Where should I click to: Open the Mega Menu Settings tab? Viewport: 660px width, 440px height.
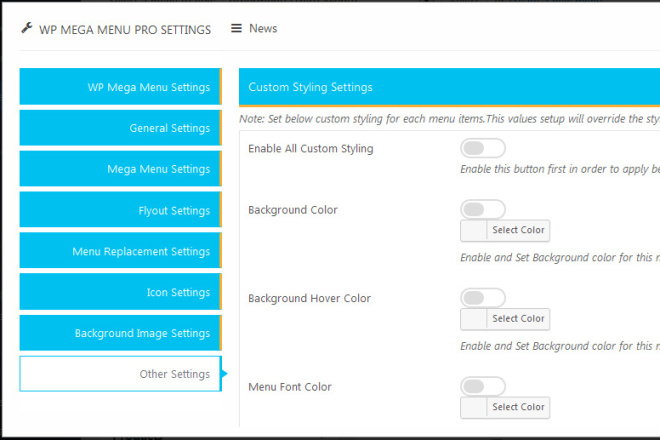(120, 169)
